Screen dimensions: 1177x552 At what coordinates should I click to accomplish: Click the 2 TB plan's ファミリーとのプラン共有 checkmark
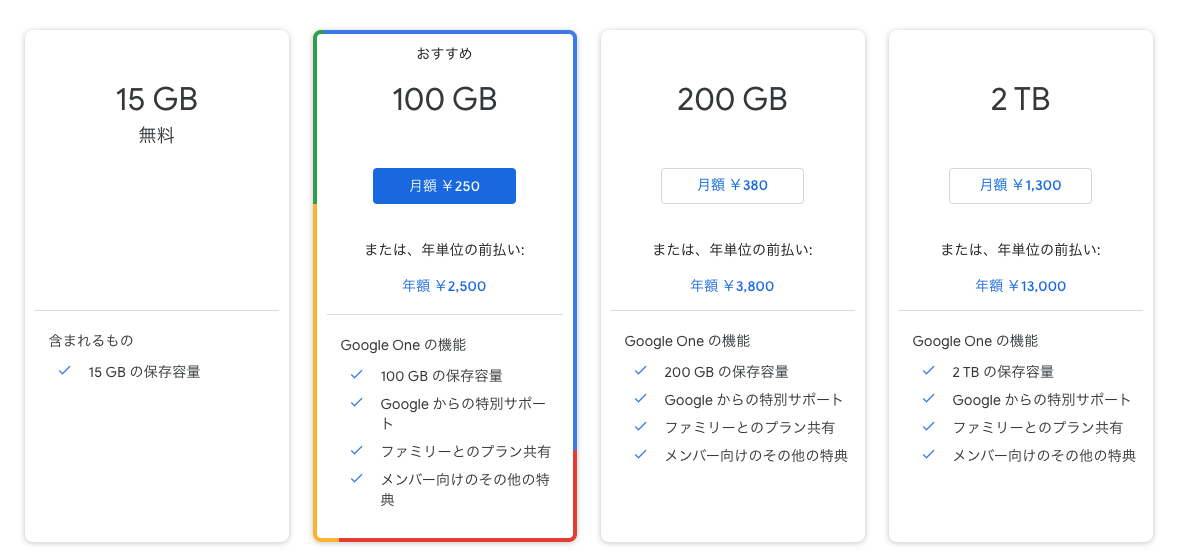click(x=929, y=427)
